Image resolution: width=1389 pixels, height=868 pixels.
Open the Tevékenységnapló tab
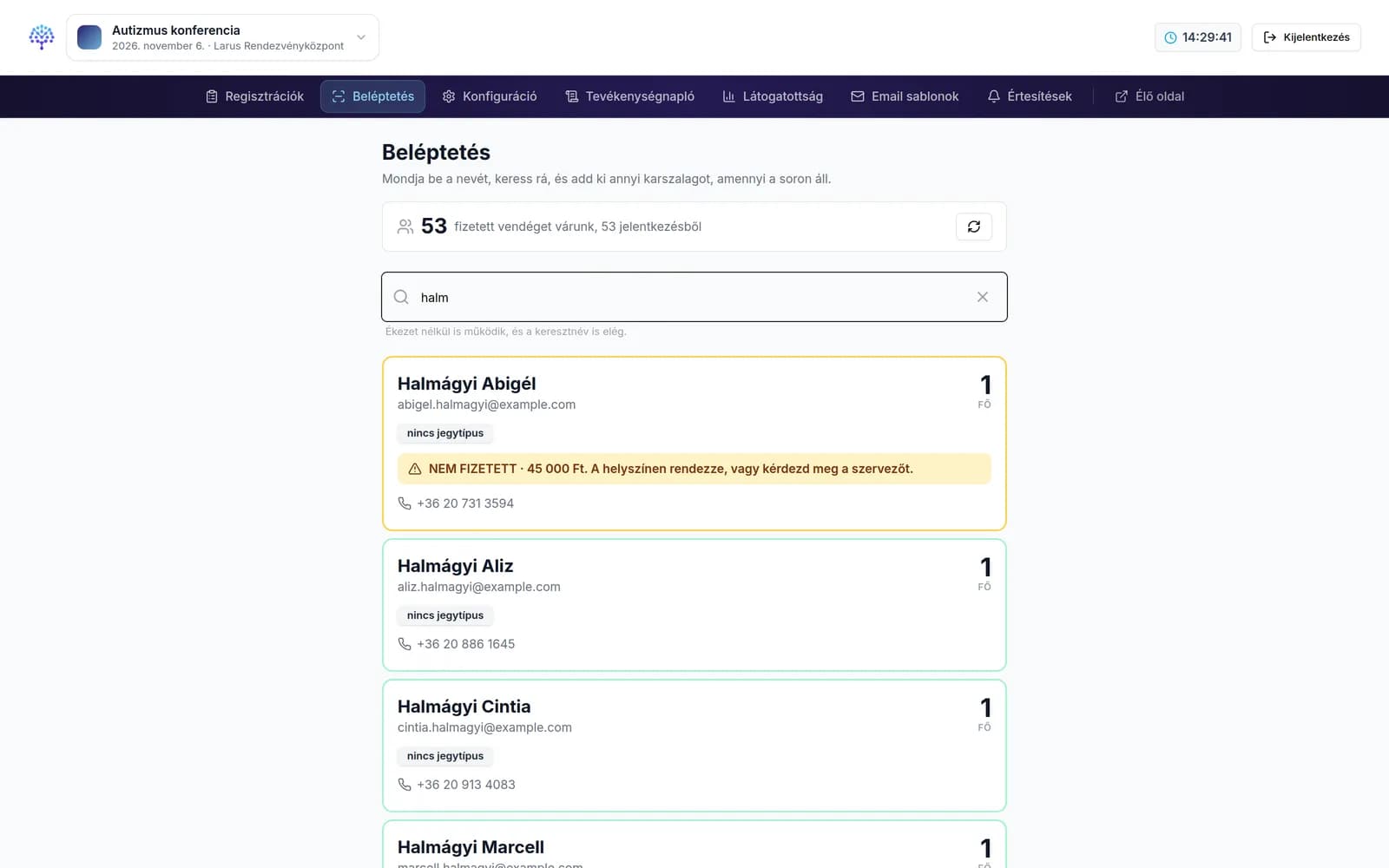[629, 96]
